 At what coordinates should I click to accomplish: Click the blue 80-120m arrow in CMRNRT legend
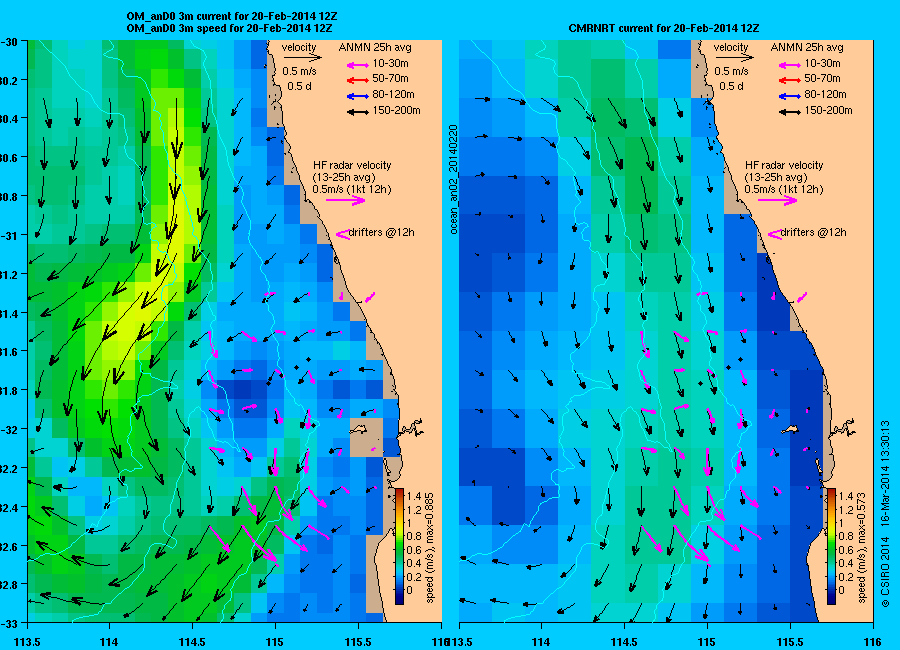789,96
